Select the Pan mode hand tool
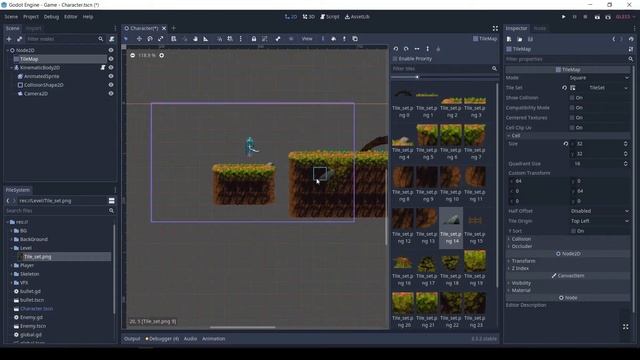The height and width of the screenshot is (360, 640). click(195, 39)
